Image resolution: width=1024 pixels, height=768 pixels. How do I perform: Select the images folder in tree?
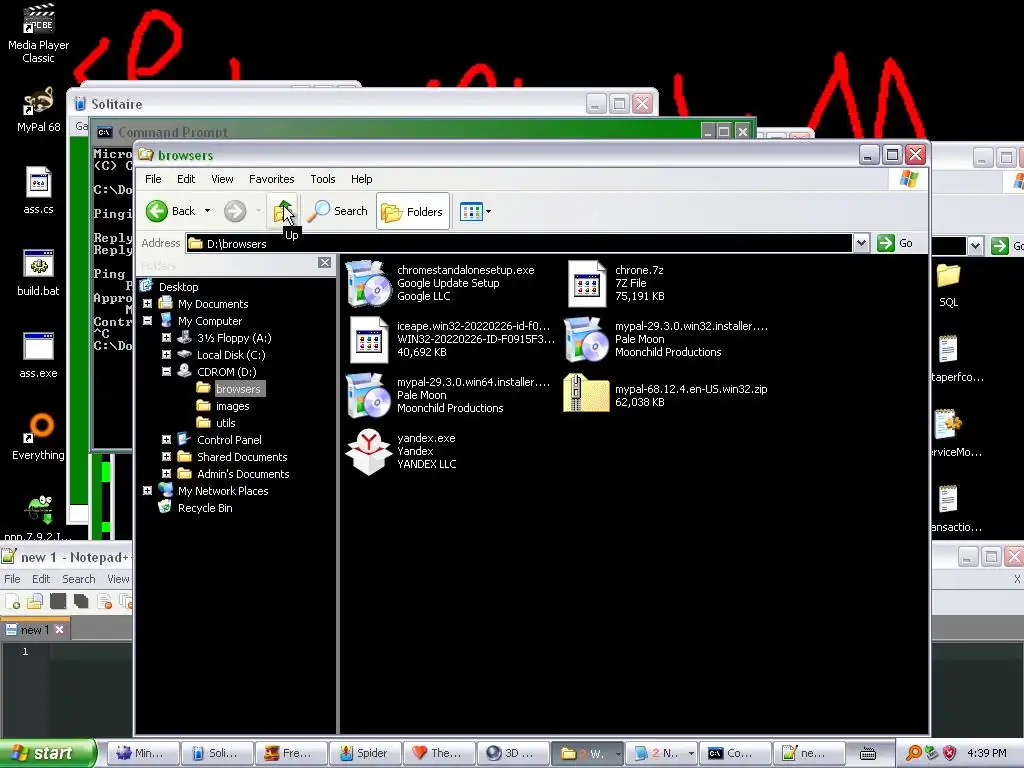pos(232,406)
